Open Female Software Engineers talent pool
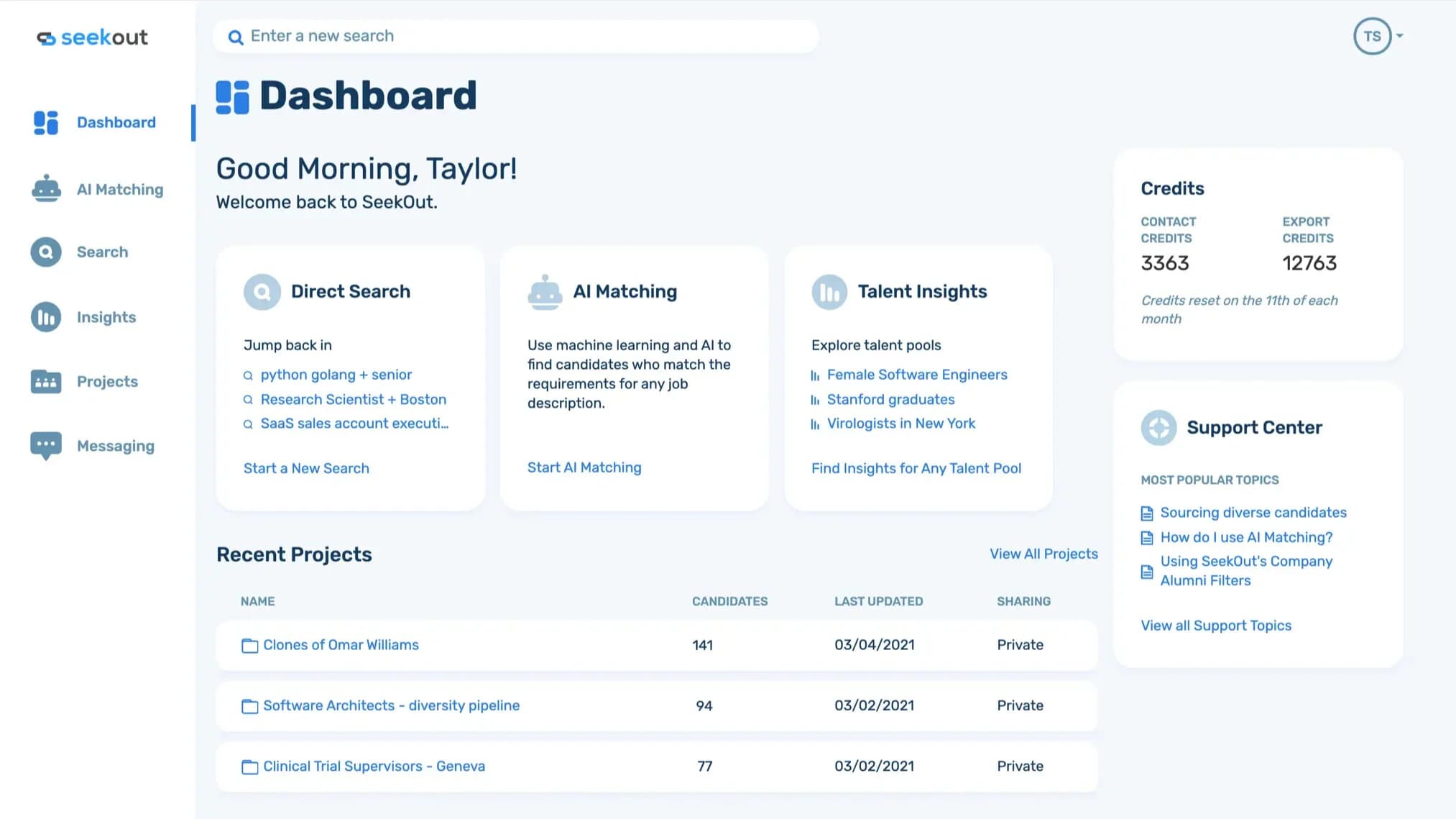 tap(917, 375)
